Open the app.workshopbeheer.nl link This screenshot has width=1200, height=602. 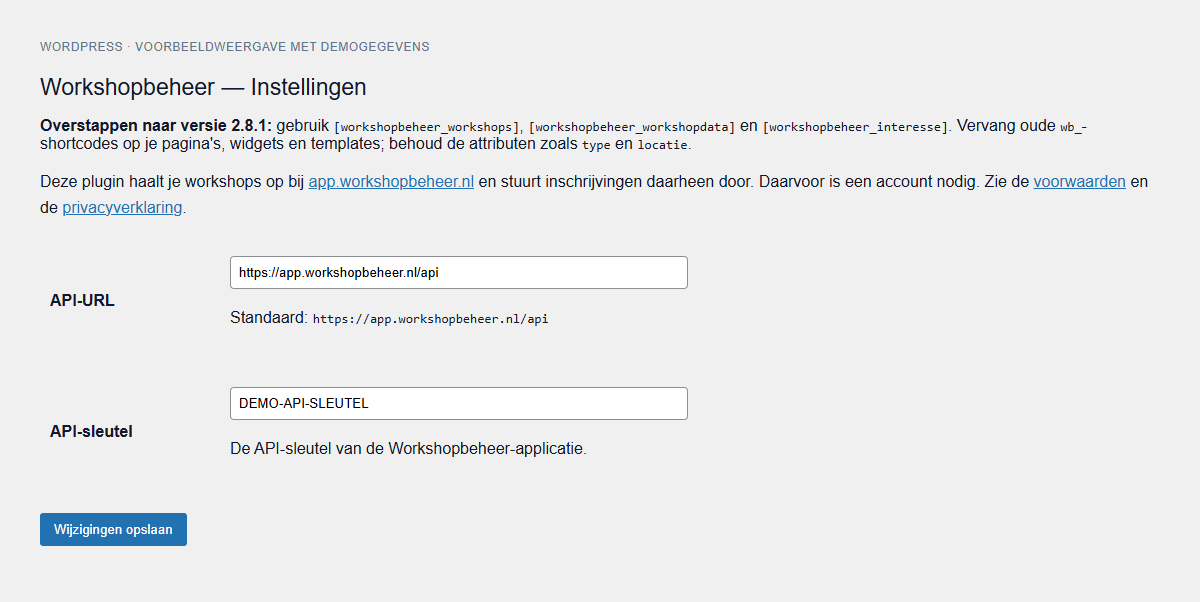point(391,182)
